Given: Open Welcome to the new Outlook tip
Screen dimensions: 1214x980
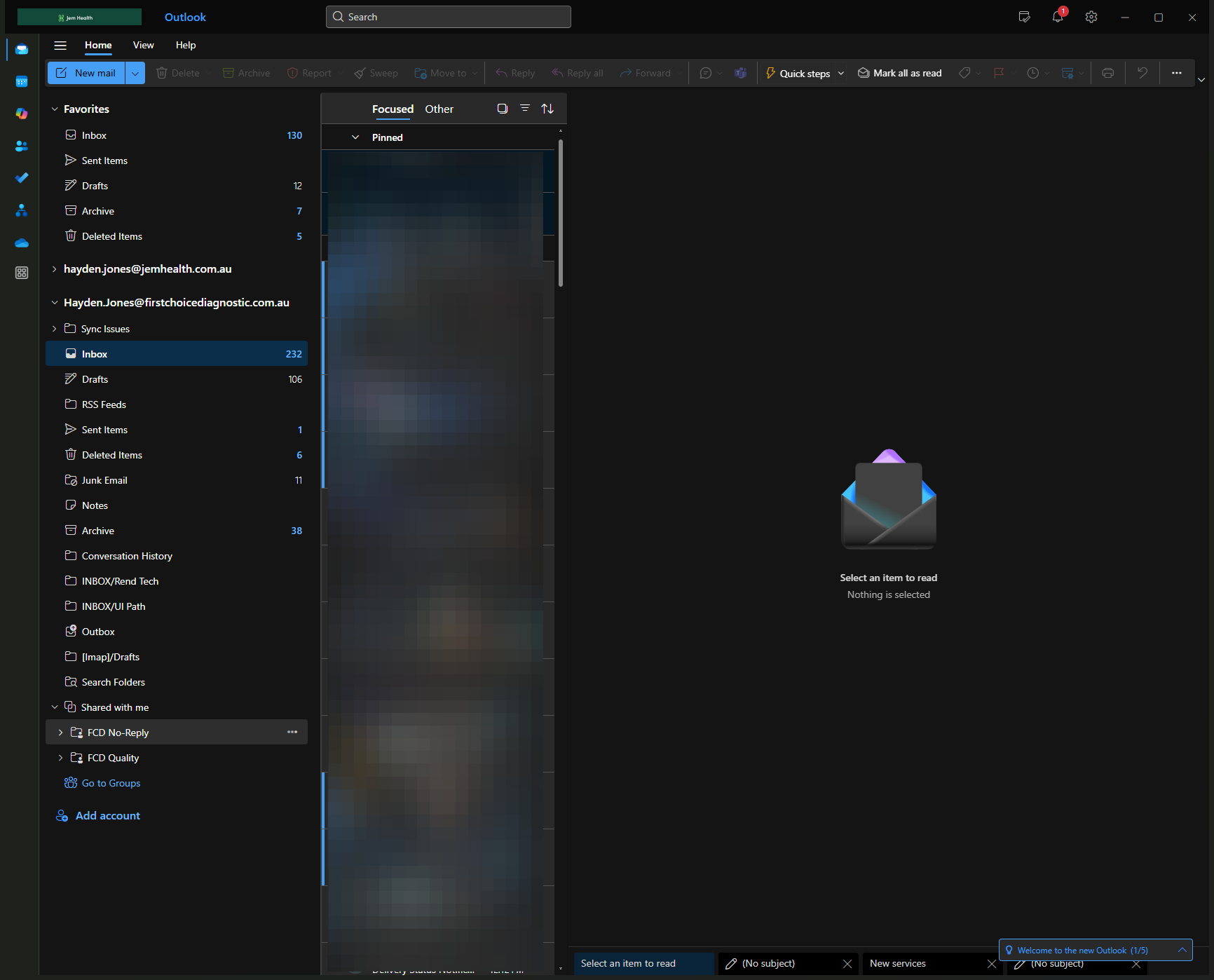Looking at the screenshot, I should point(1096,950).
